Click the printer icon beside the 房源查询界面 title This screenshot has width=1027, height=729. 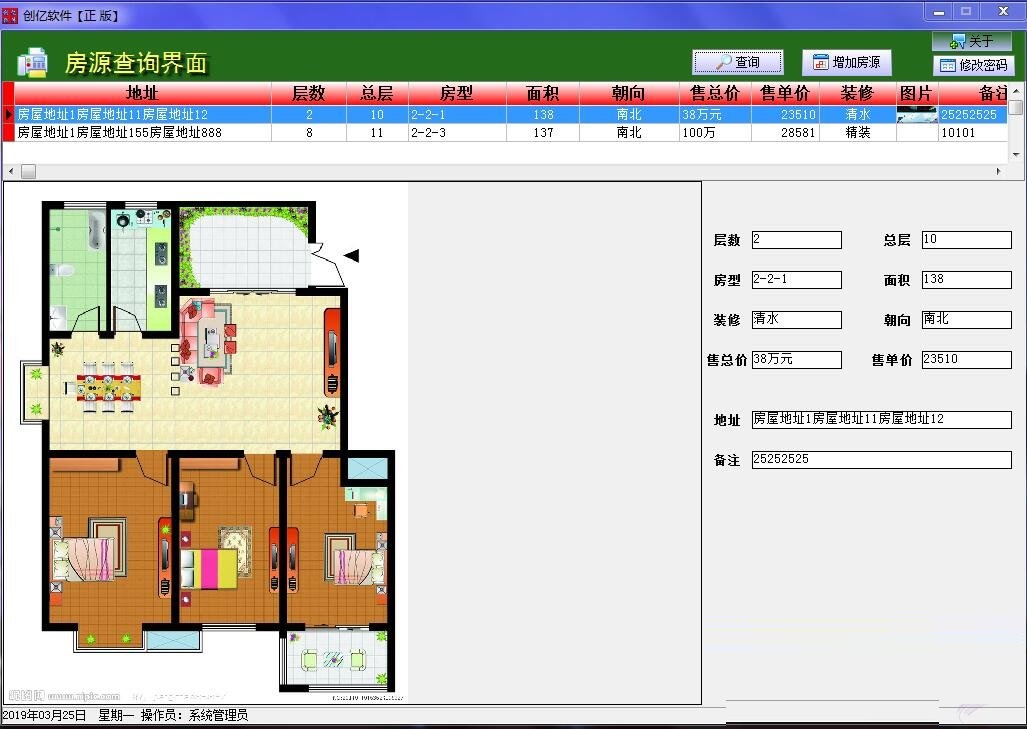pos(32,61)
